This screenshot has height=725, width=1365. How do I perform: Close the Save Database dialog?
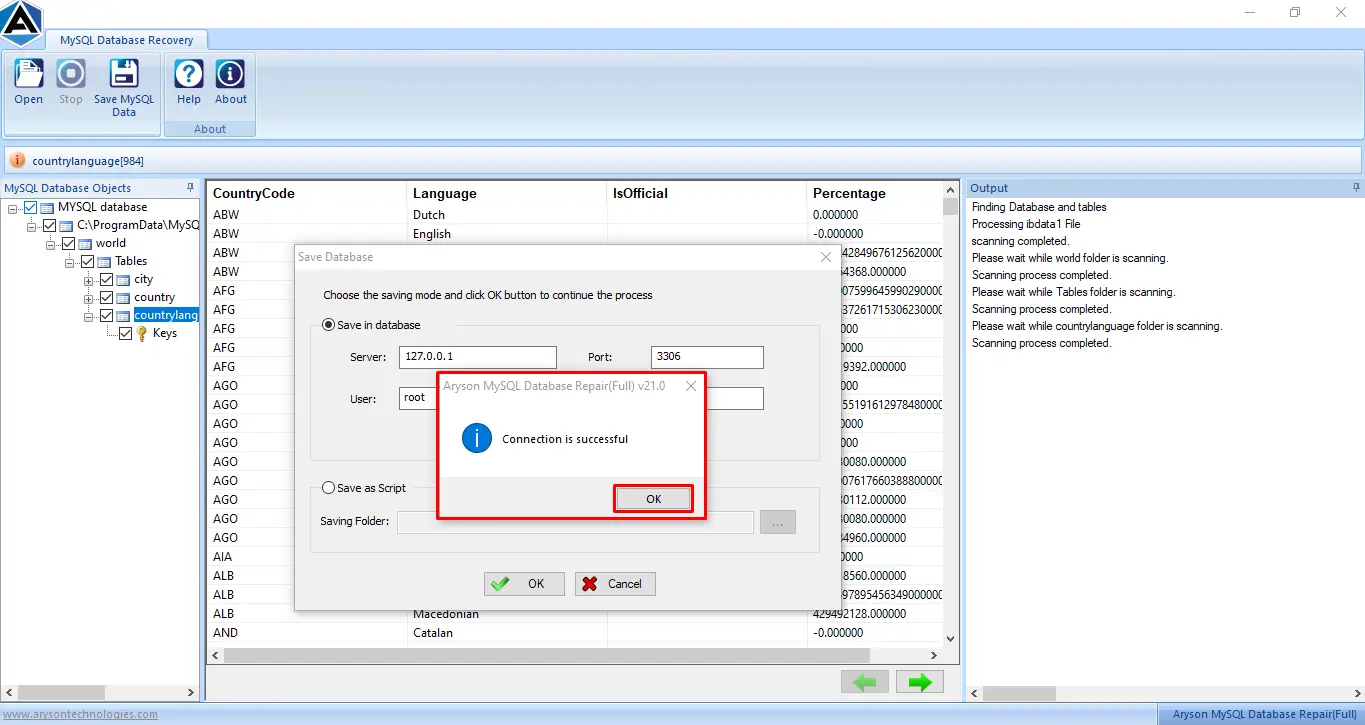826,257
